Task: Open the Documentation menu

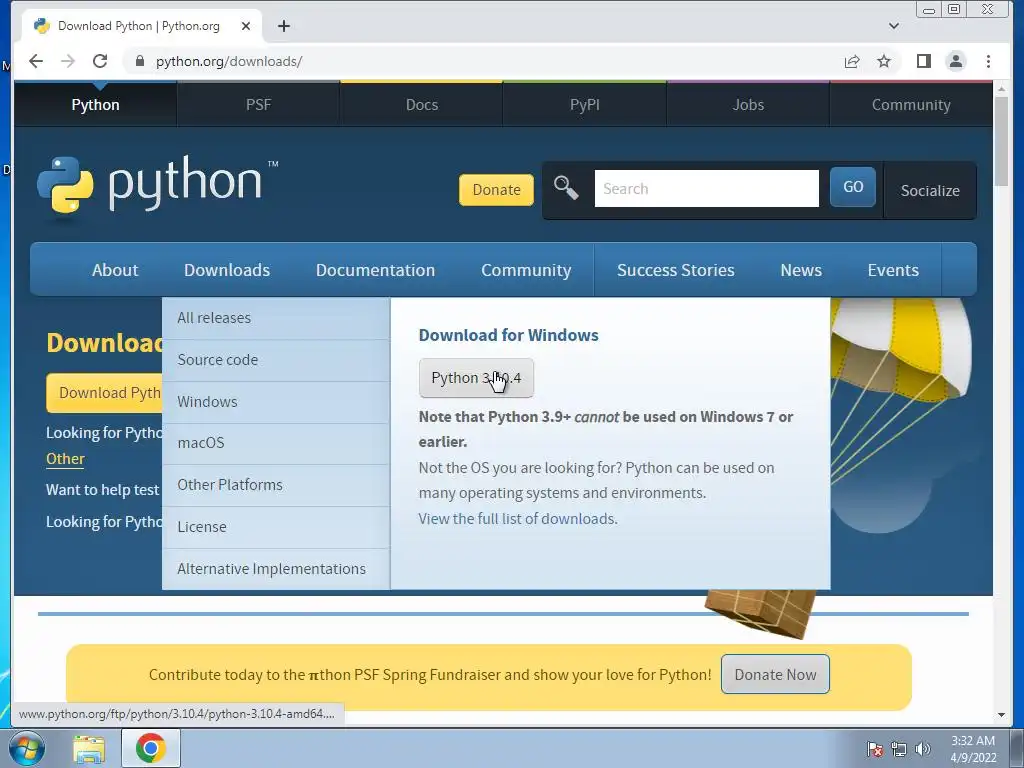Action: tap(375, 270)
